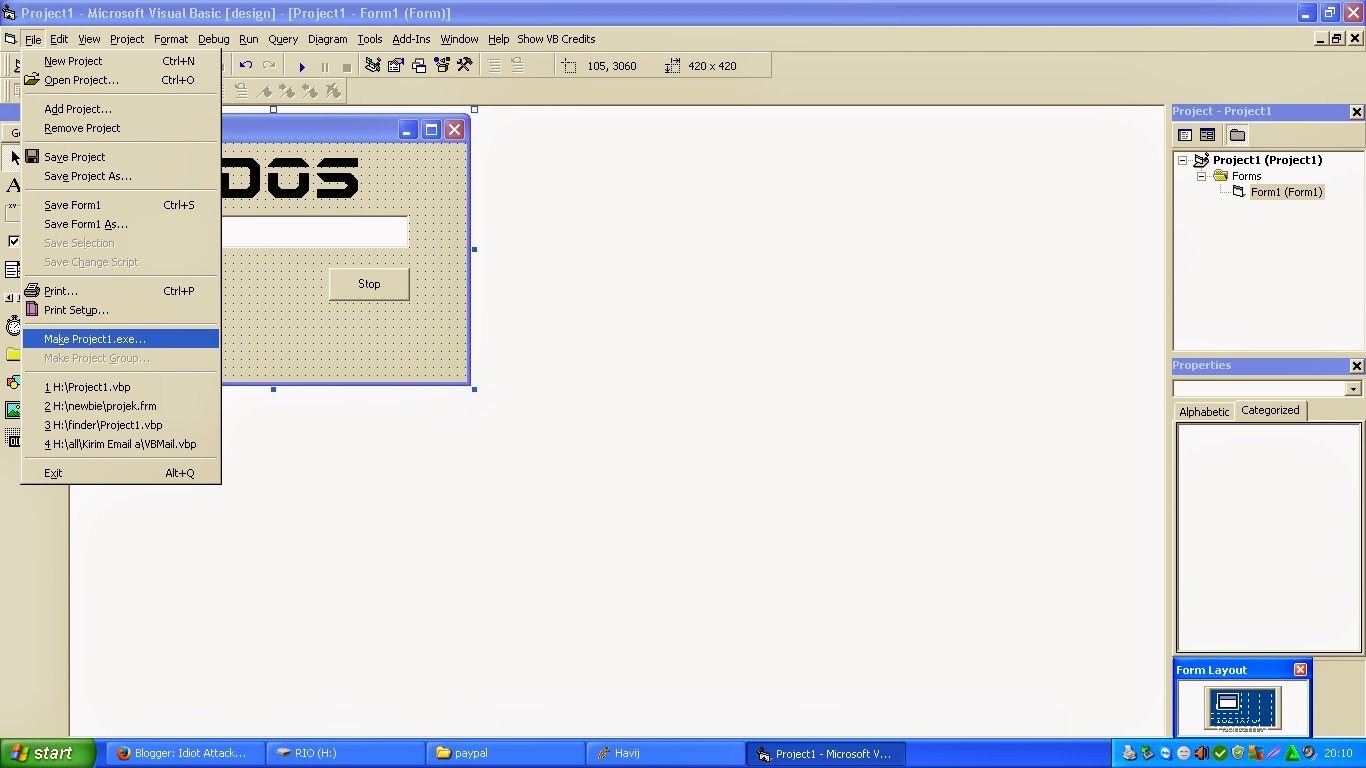The image size is (1366, 768).
Task: Switch to RIO (H:) taskbar window
Action: (347, 753)
